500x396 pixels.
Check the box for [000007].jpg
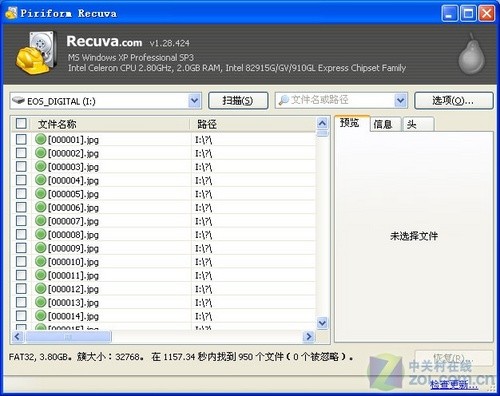(21, 221)
